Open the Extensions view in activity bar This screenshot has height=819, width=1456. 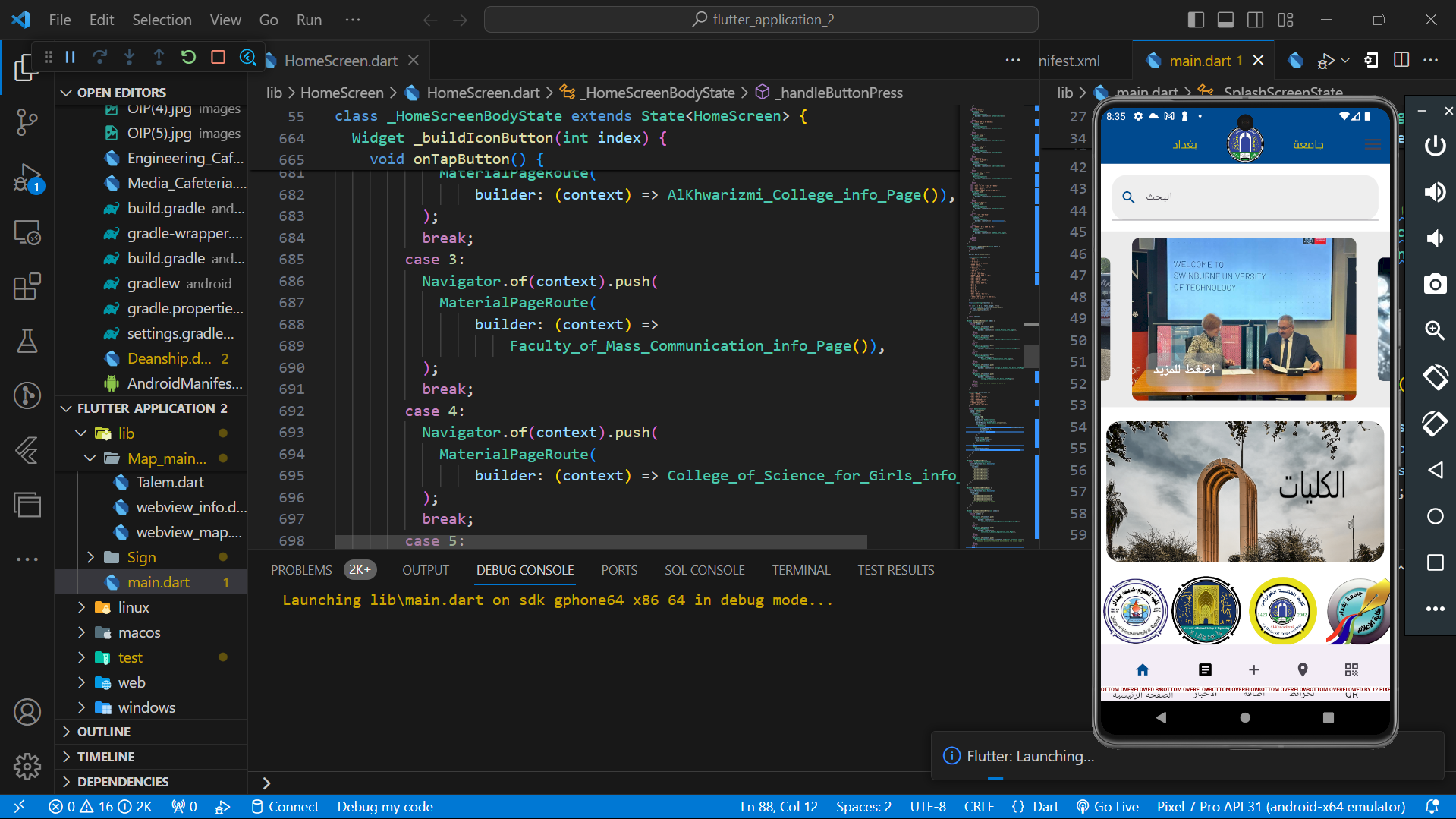(27, 287)
